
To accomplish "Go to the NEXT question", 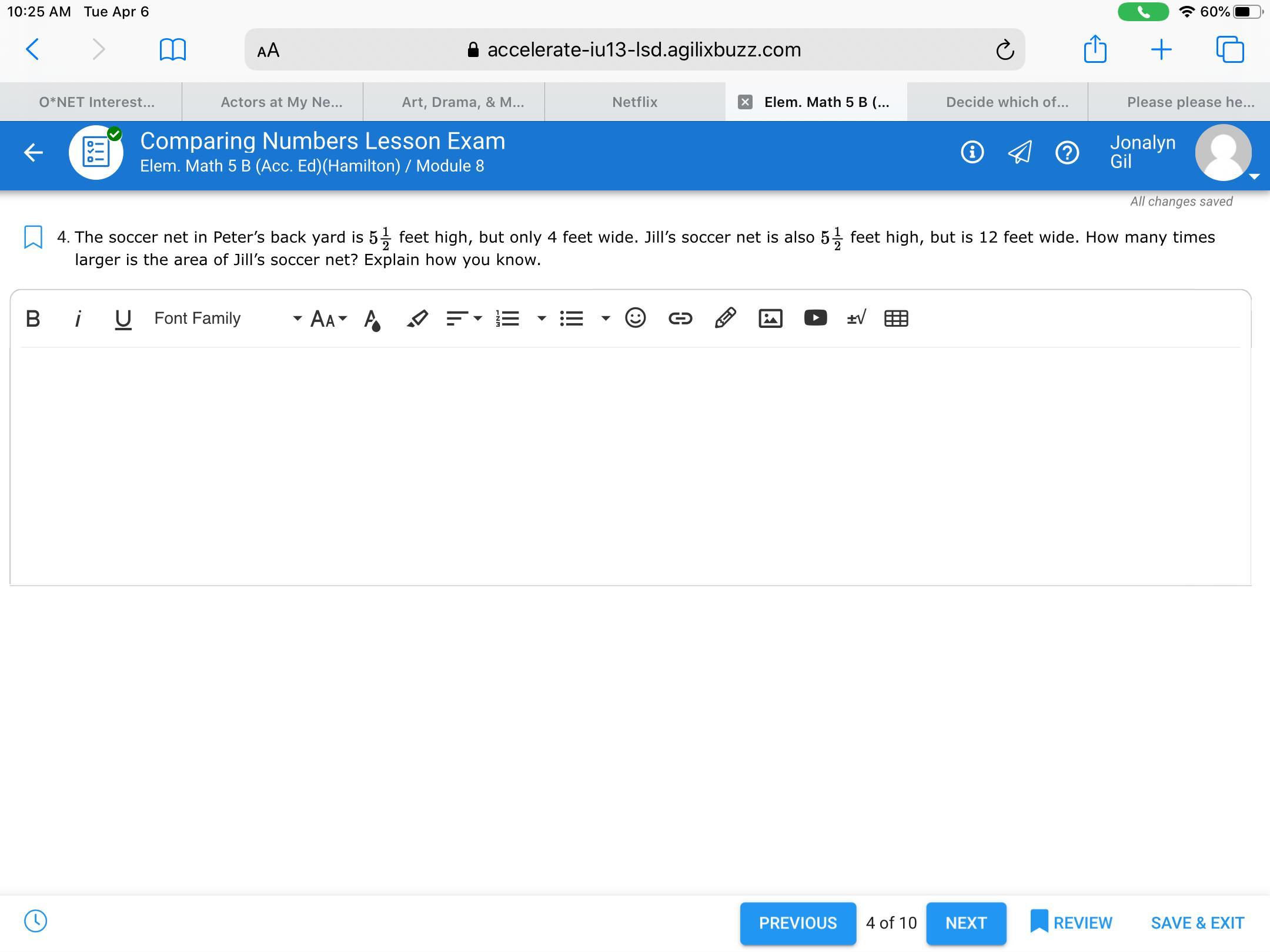I will [x=965, y=923].
